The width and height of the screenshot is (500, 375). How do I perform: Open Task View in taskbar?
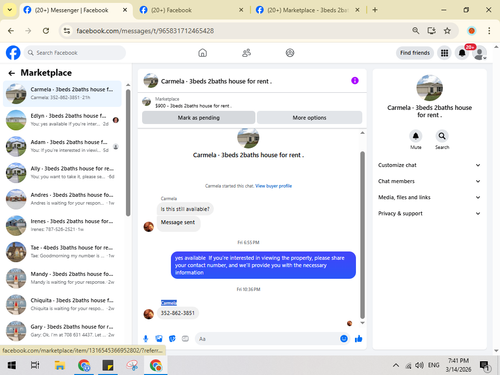click(35, 365)
